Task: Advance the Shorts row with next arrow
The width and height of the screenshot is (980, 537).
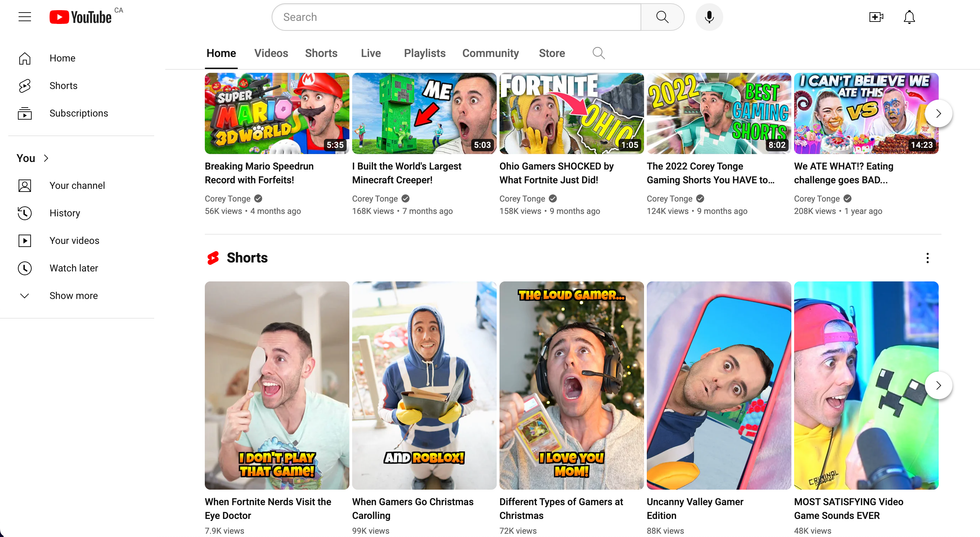Action: 938,386
